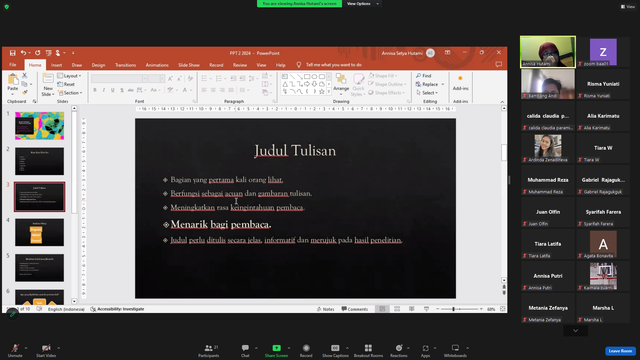640x360 pixels.
Task: Adjust the PowerPoint zoom slider
Action: coord(453,309)
